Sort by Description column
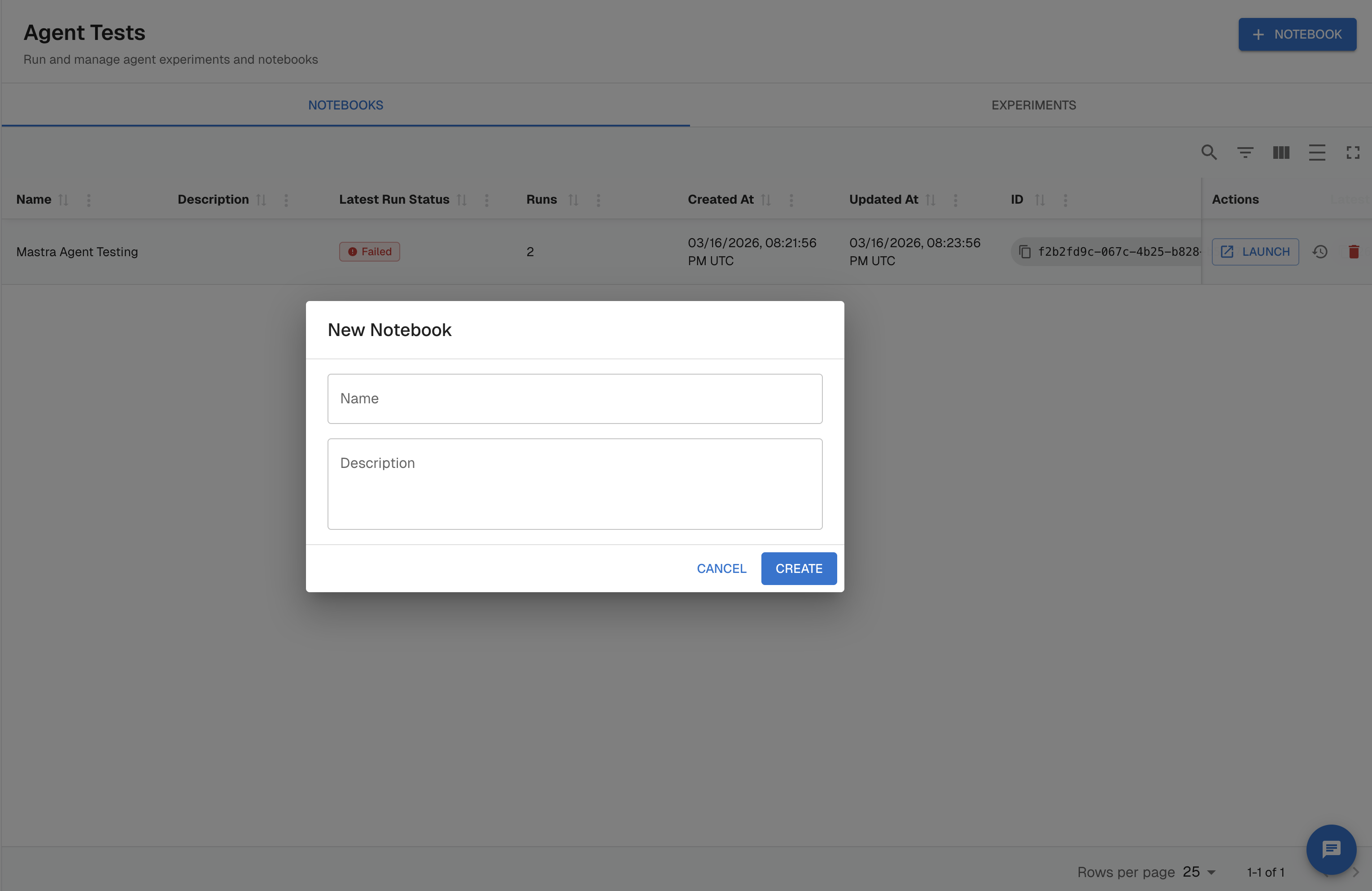Image resolution: width=1372 pixels, height=891 pixels. (x=261, y=200)
